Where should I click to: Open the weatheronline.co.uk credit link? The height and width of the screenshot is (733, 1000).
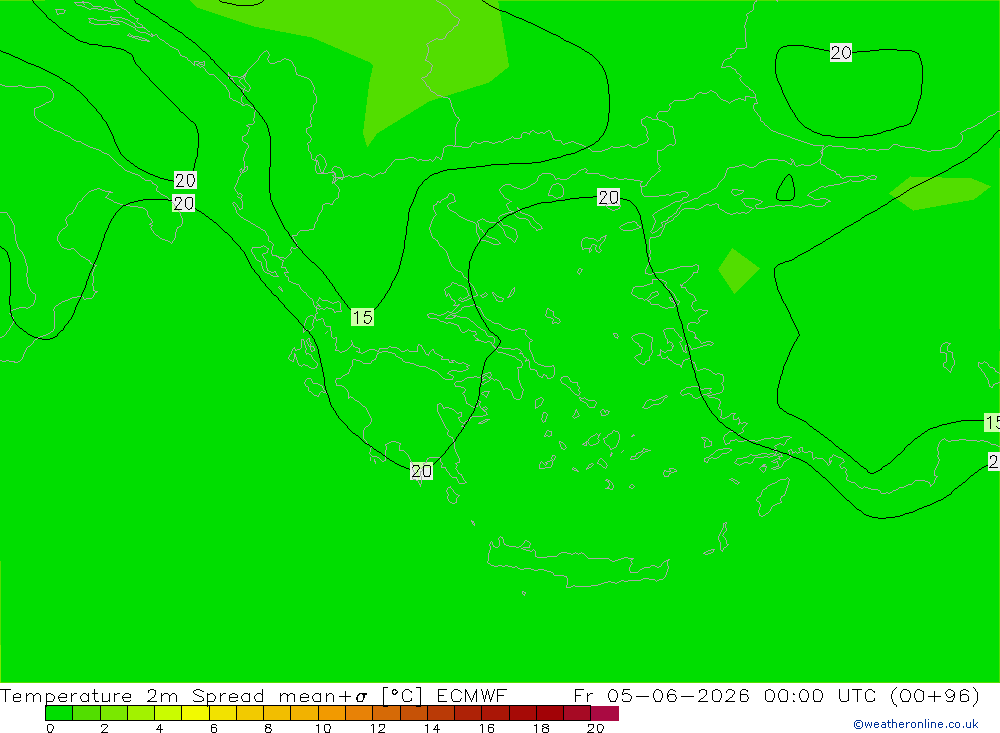(x=916, y=724)
